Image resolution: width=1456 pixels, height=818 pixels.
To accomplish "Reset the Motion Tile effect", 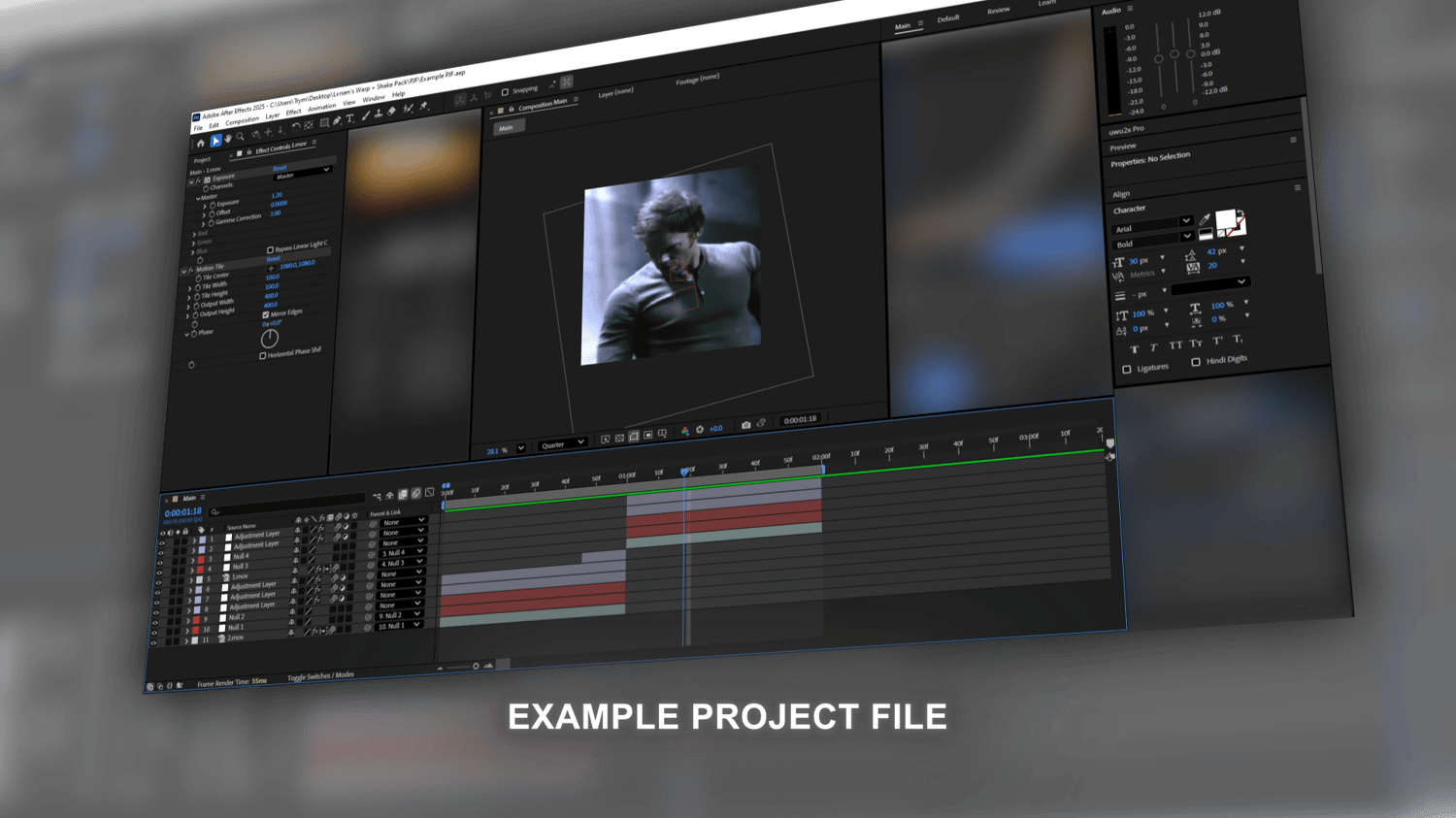I will (x=274, y=259).
